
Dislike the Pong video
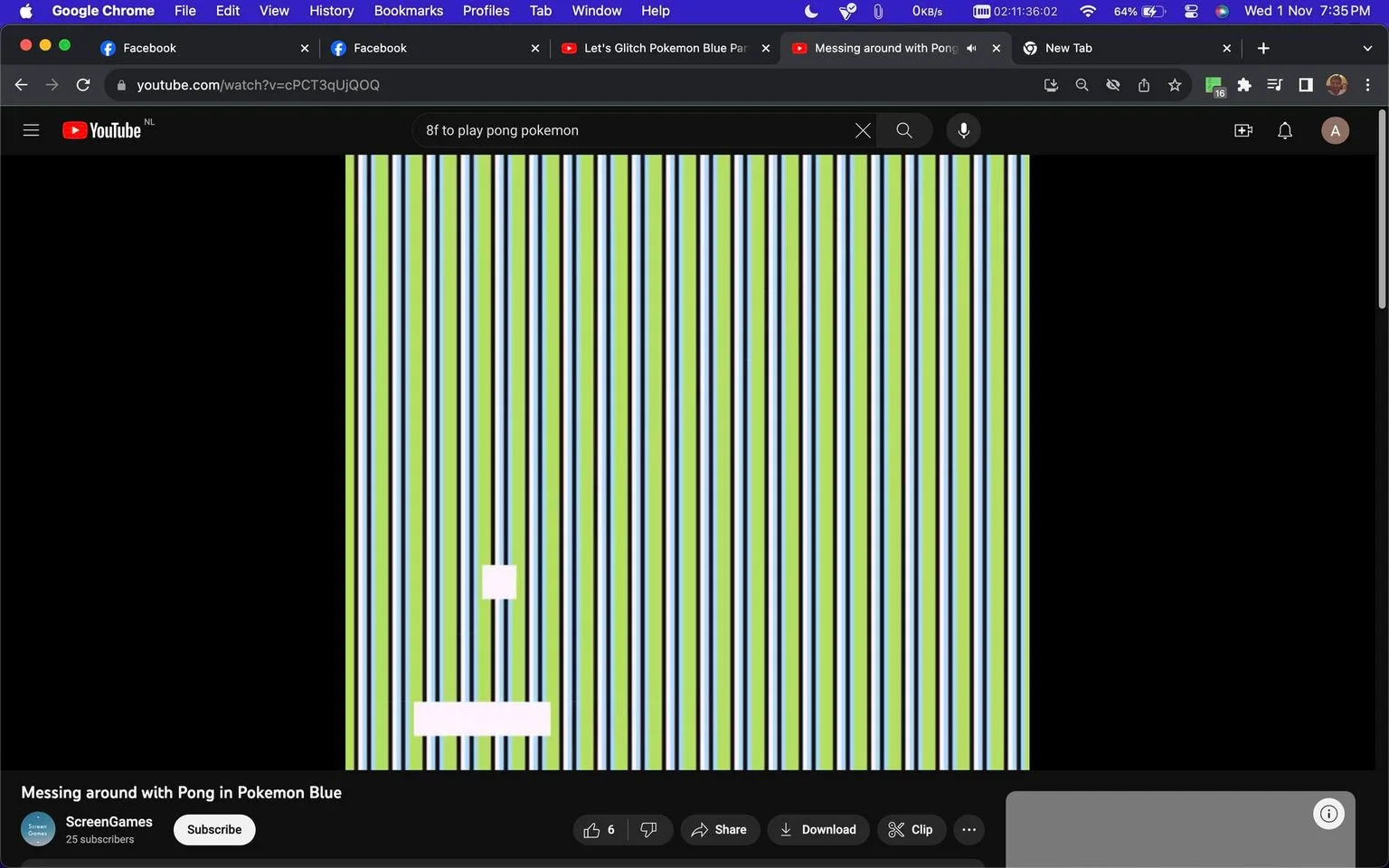(x=649, y=830)
